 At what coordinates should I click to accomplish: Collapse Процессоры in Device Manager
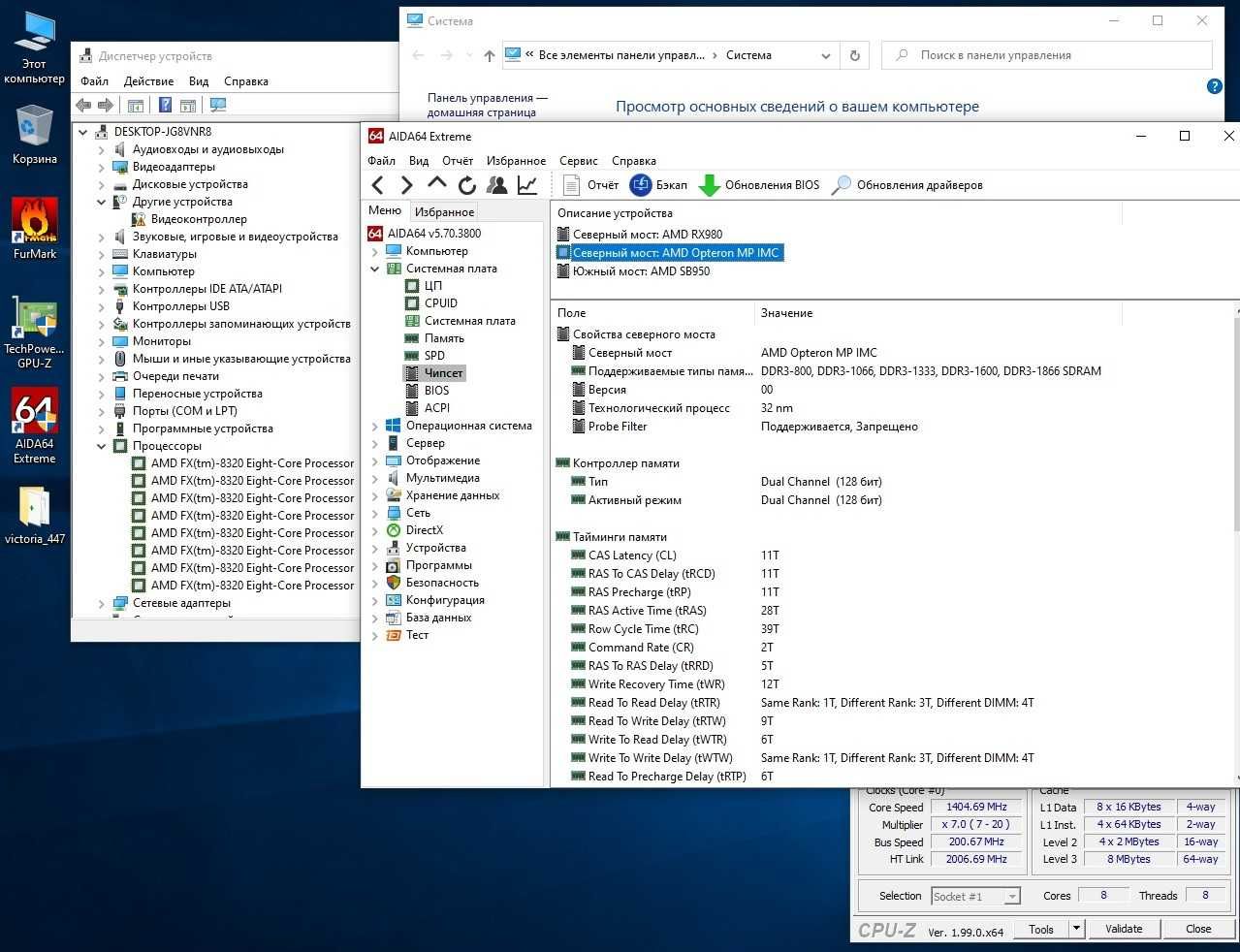pyautogui.click(x=102, y=446)
